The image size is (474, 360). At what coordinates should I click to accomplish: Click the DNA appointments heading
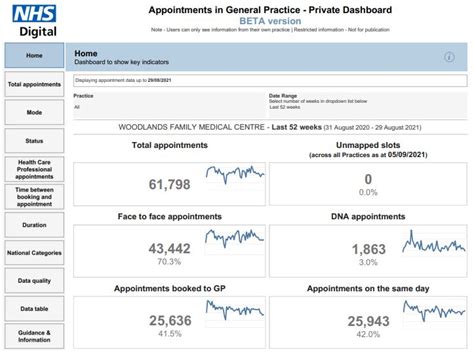368,216
